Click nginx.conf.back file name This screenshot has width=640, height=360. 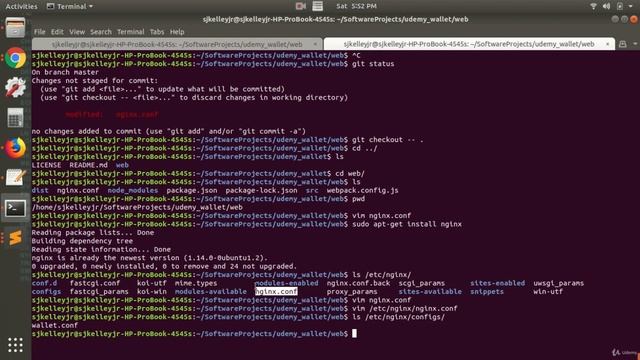(358, 283)
